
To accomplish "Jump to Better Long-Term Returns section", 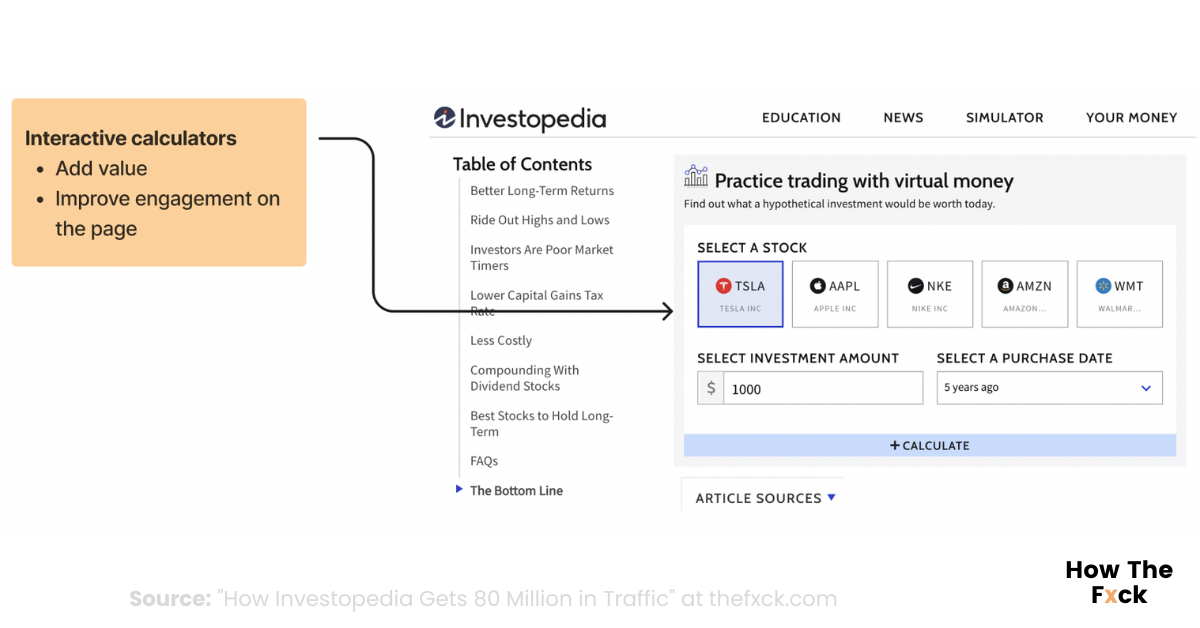I will [x=542, y=191].
